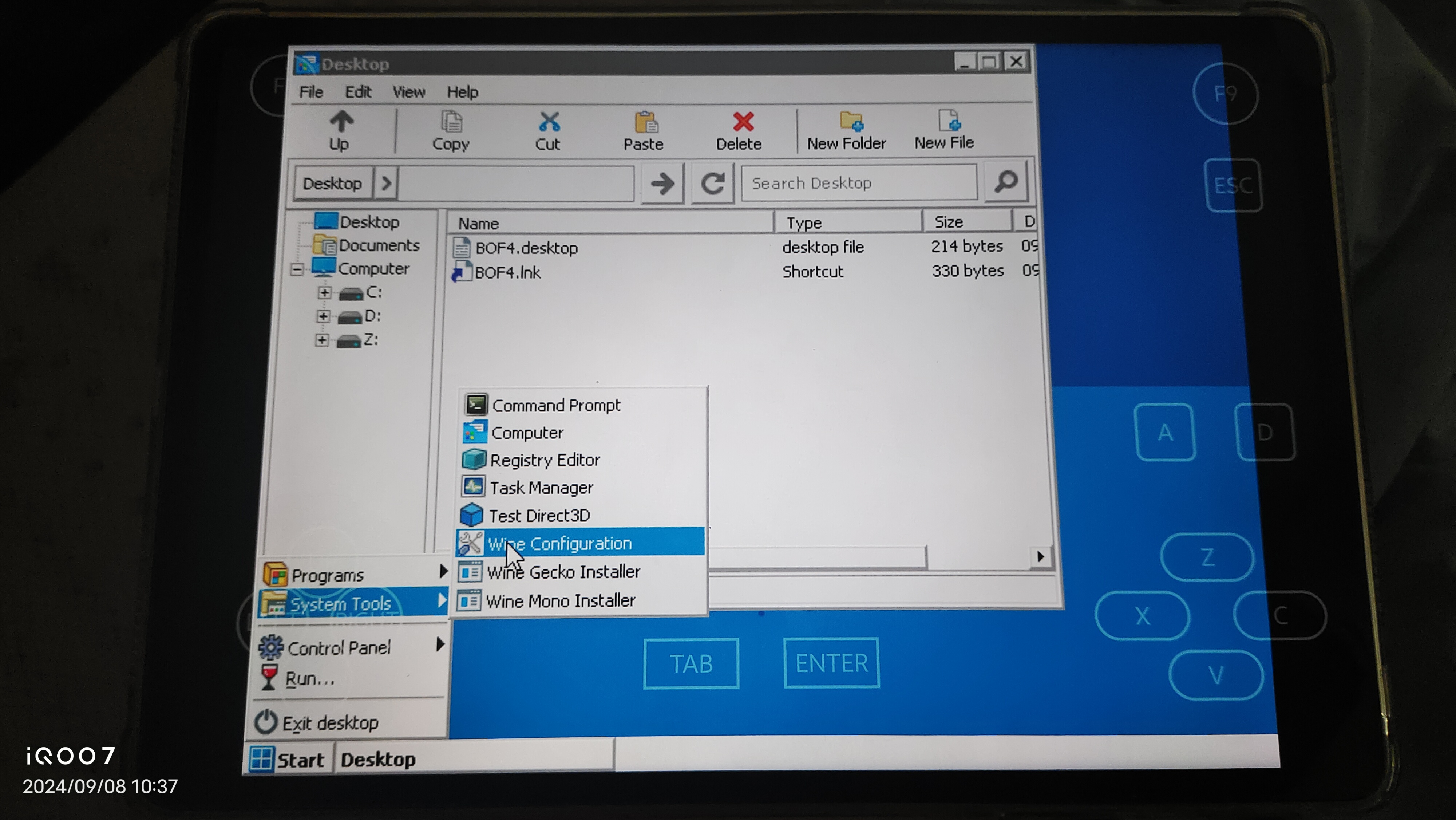
Task: Open Wine Configuration
Action: click(x=580, y=543)
